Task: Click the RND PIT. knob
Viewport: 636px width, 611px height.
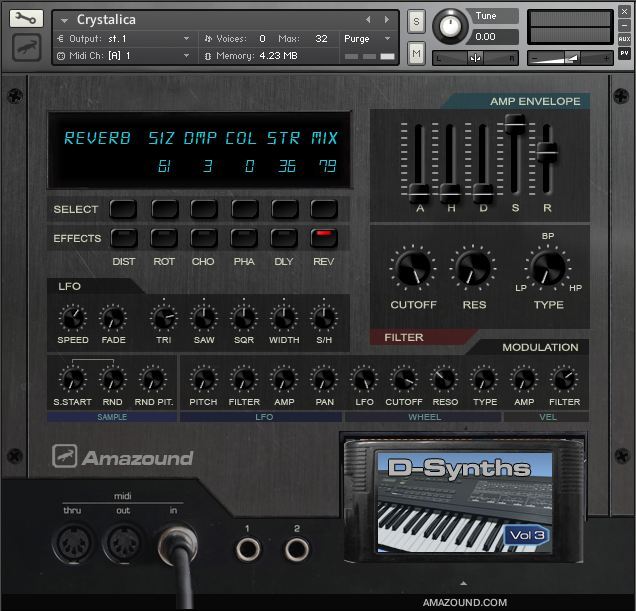Action: pyautogui.click(x=153, y=379)
